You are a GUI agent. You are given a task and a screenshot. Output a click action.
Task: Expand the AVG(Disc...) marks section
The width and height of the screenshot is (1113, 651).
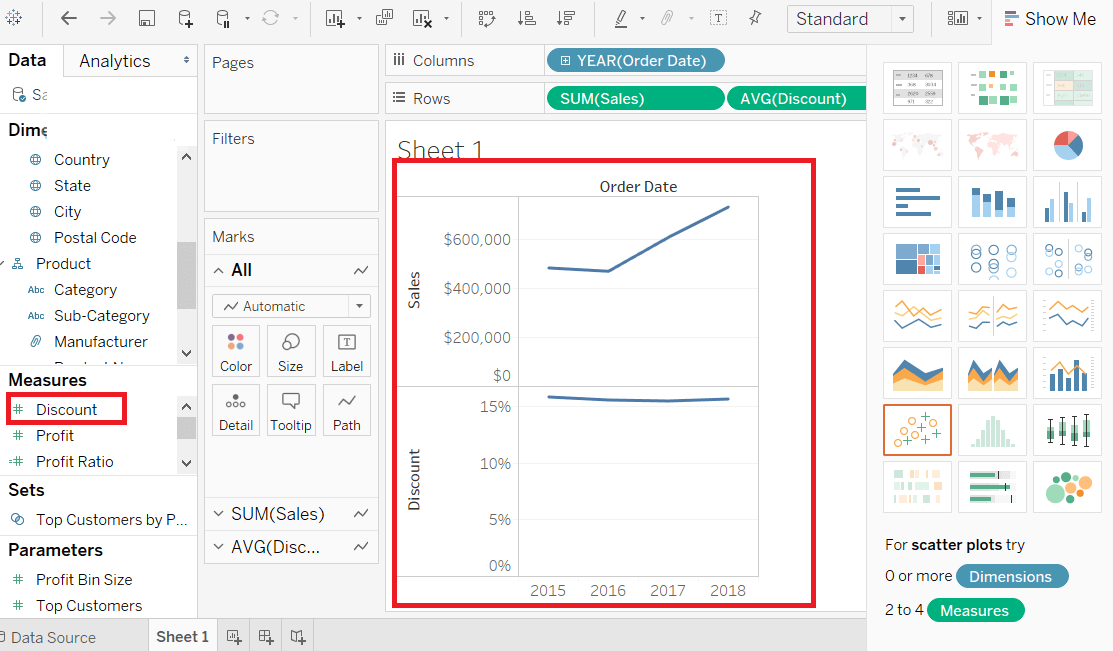click(219, 547)
